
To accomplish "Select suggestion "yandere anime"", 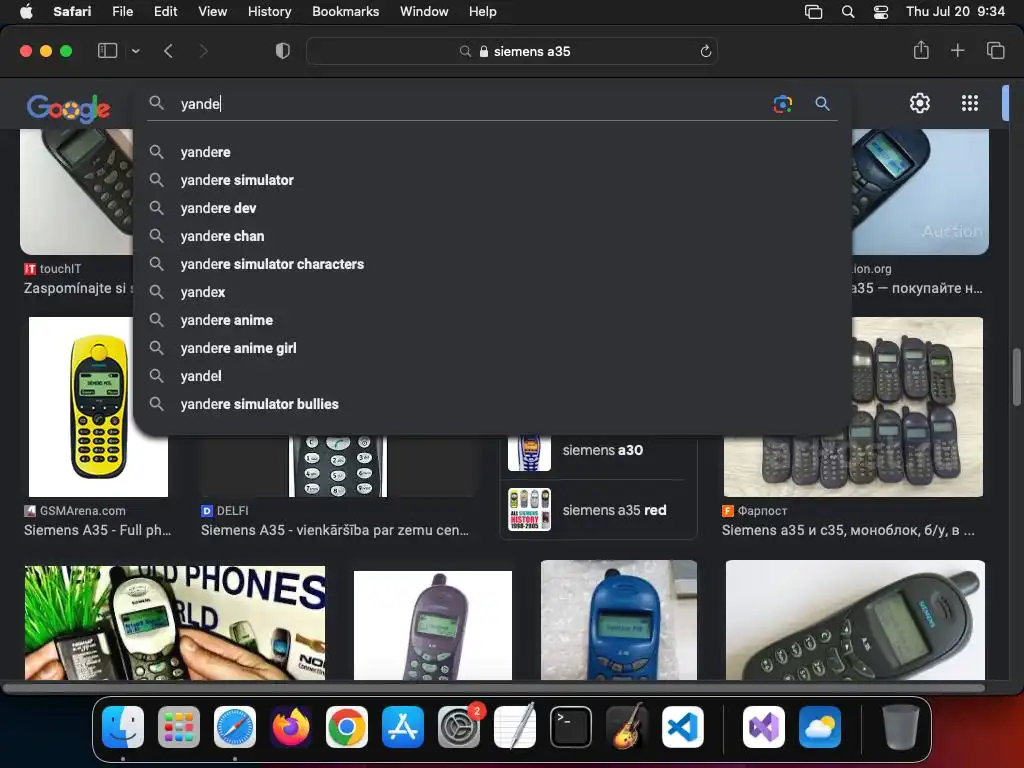I will coord(493,321).
